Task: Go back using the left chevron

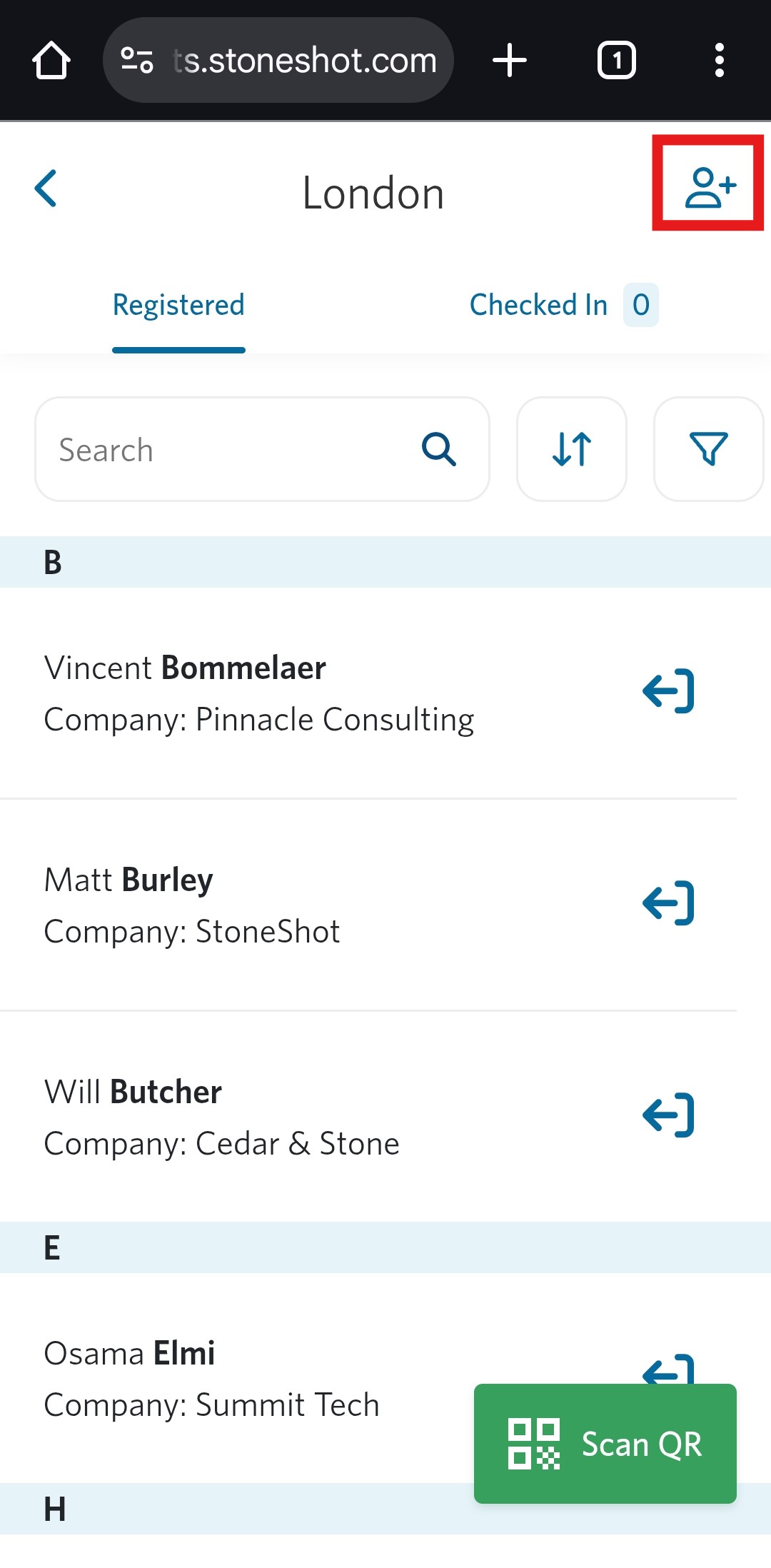Action: pyautogui.click(x=46, y=189)
